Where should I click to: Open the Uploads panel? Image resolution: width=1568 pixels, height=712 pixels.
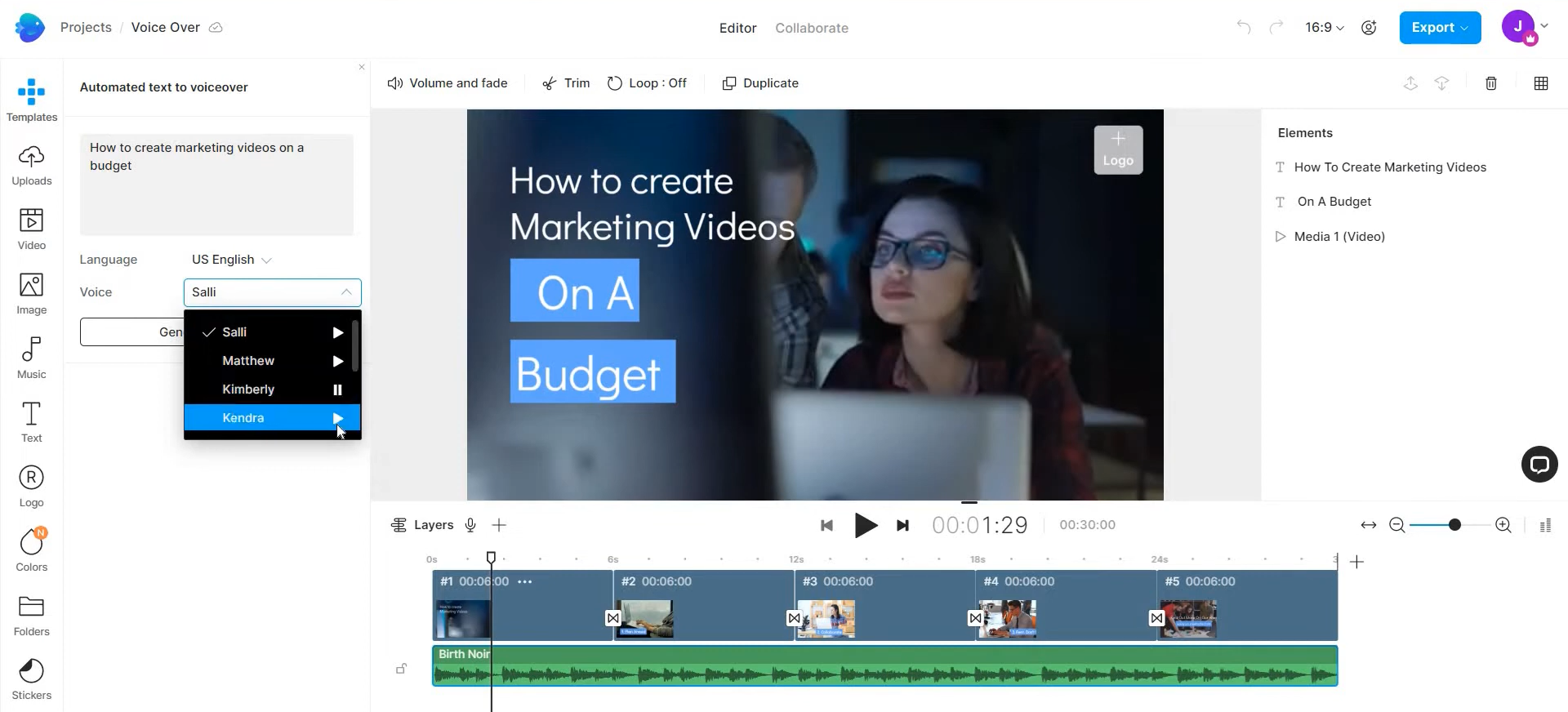(32, 166)
